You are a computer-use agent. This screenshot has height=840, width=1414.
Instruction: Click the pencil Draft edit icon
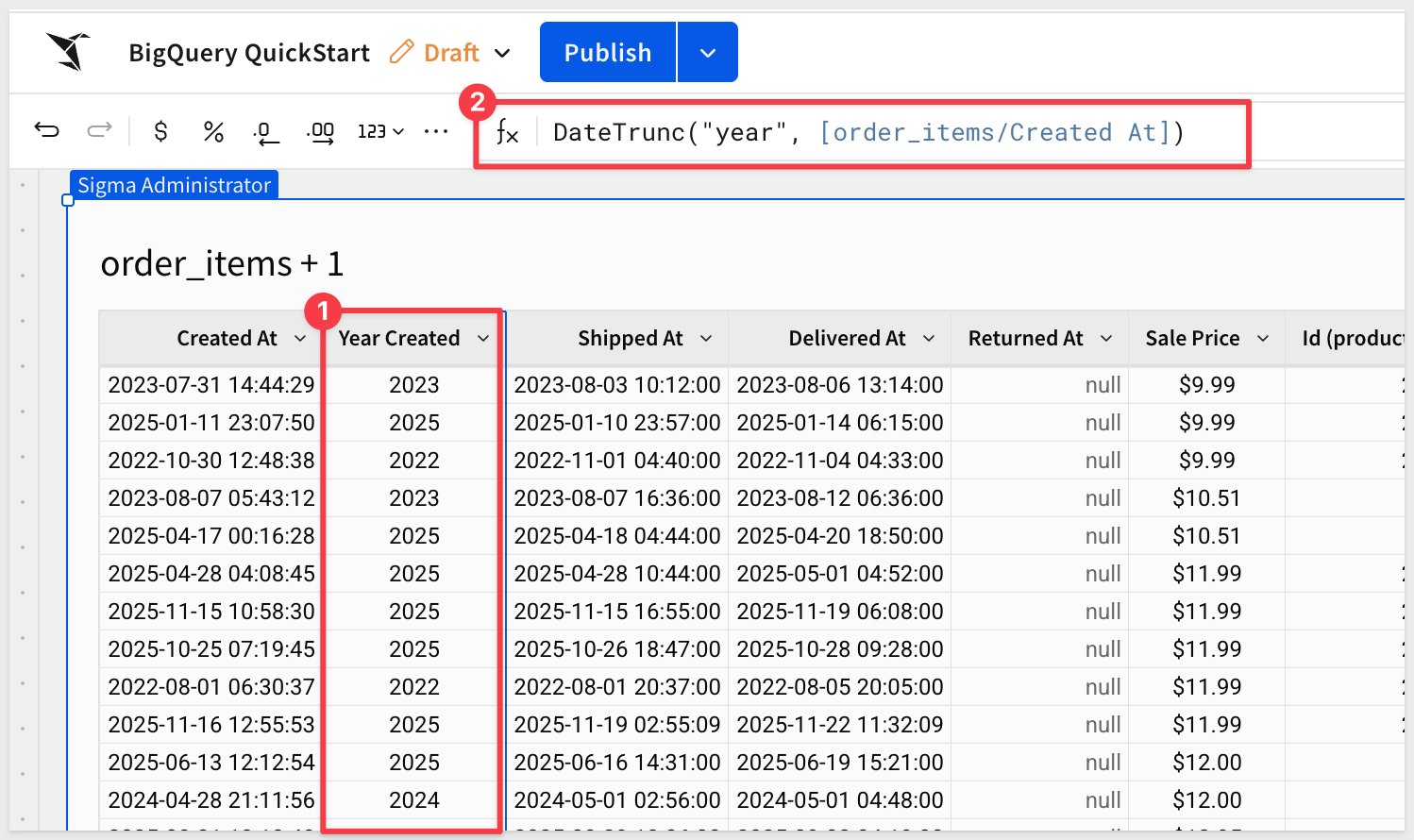(402, 52)
